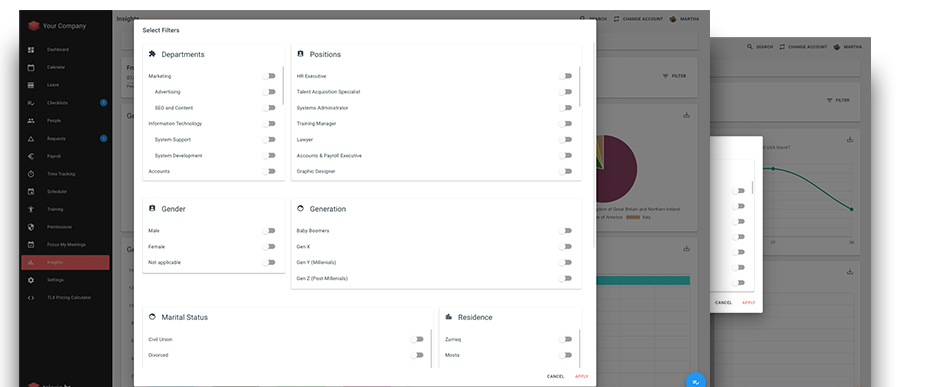Open Checklists via its sidebar icon
This screenshot has width=927, height=387.
31,103
